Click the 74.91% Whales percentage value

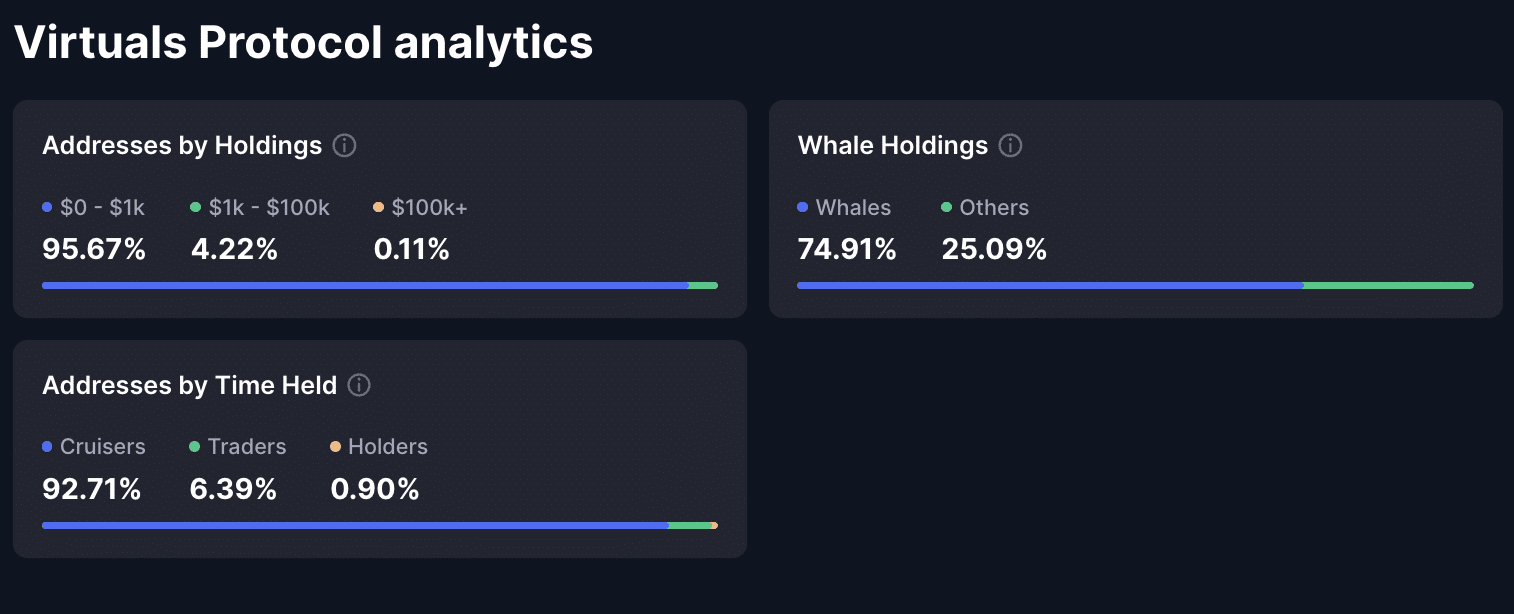coord(847,249)
